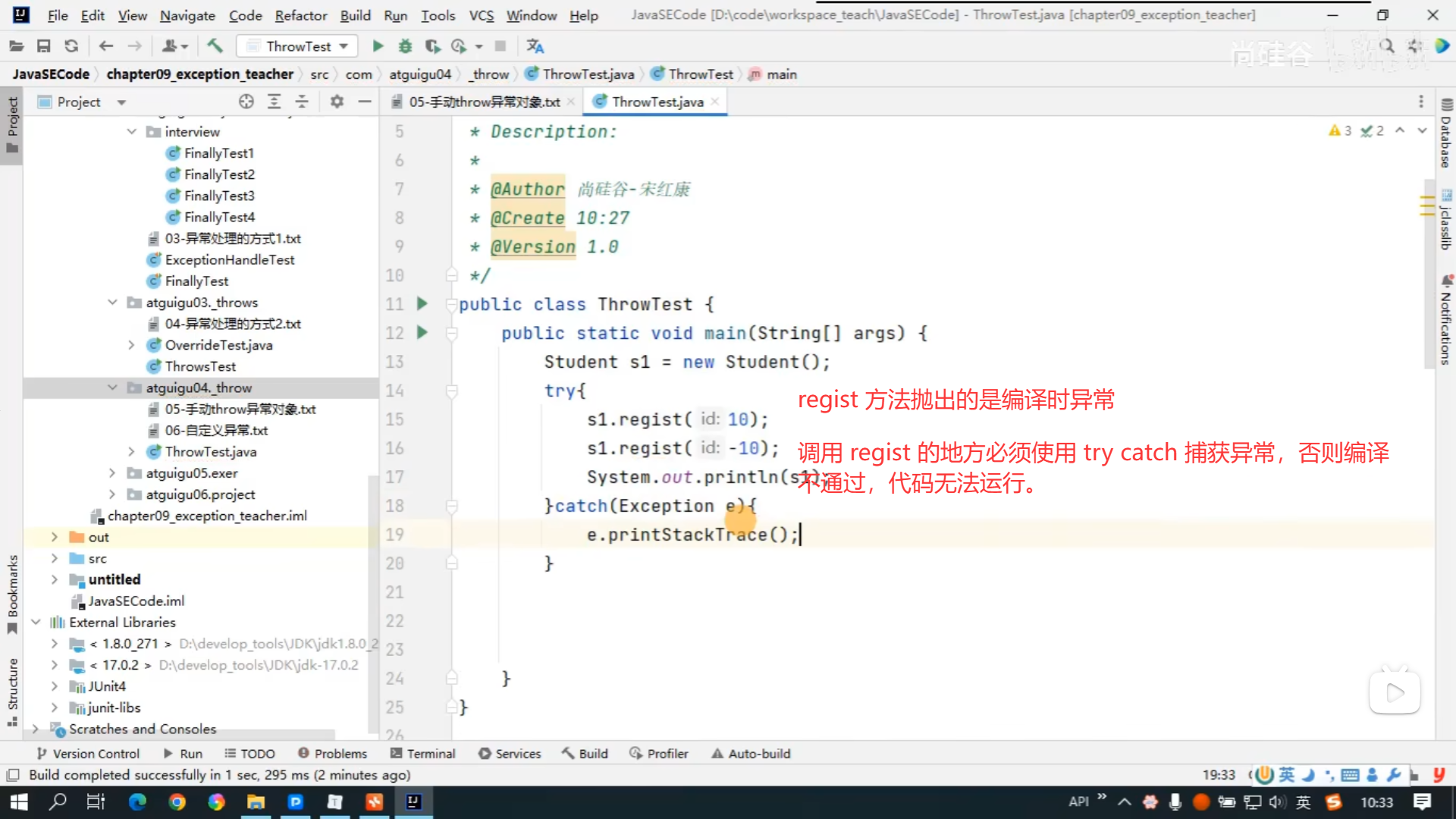Expand the out folder

point(54,537)
